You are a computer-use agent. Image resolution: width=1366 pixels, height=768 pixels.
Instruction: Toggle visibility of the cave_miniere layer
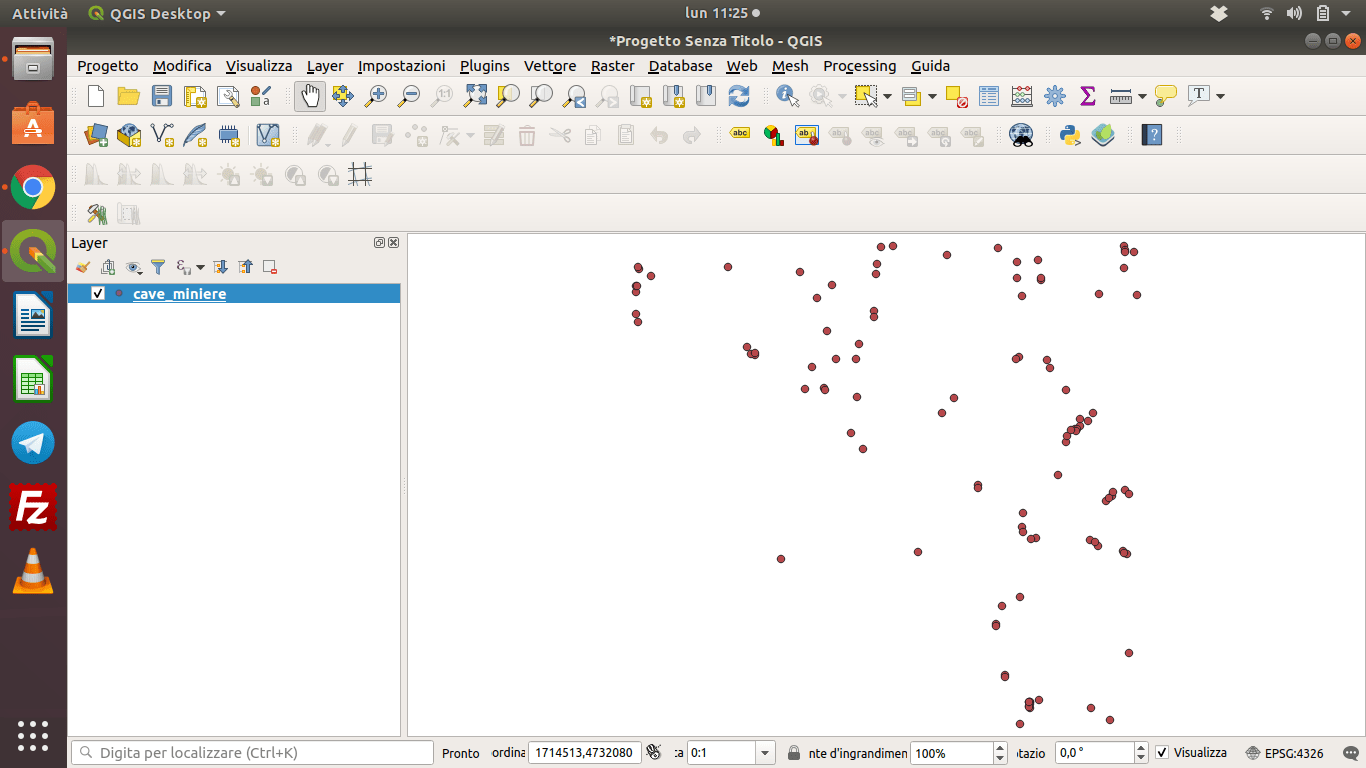tap(97, 293)
